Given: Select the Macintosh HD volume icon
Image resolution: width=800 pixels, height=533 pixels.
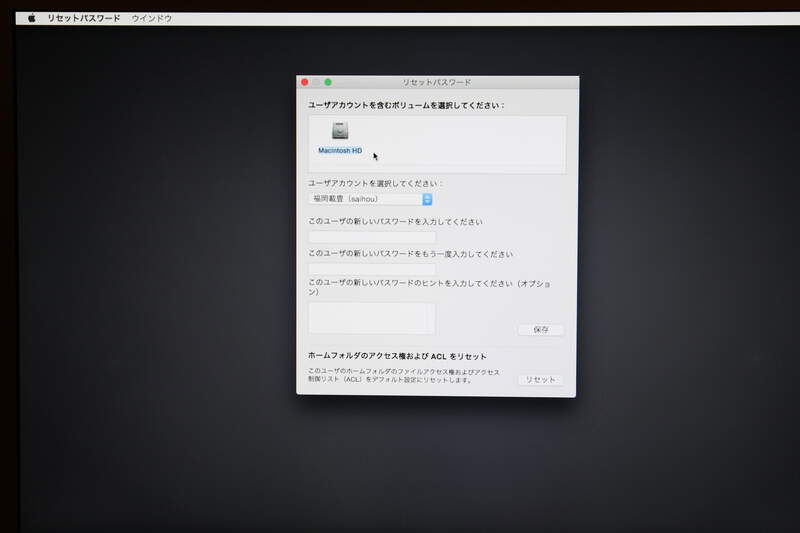Looking at the screenshot, I should tap(341, 131).
